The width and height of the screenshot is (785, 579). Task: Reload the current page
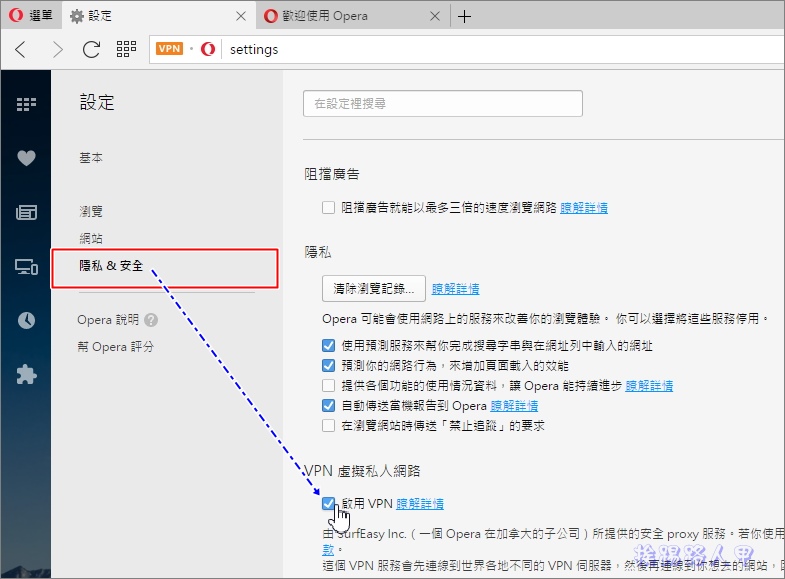point(91,49)
